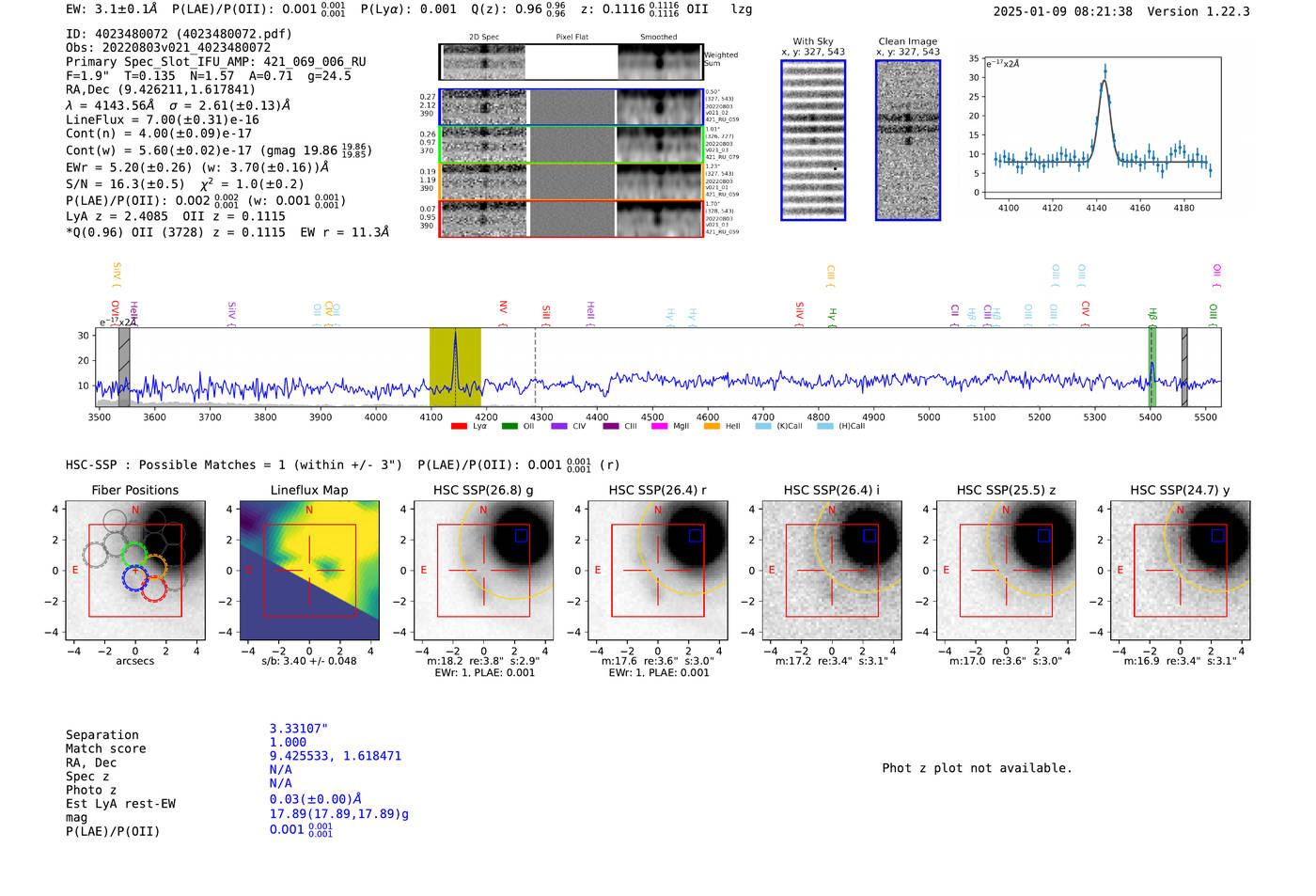This screenshot has width=1316, height=896.
Task: Click the dashed vertical line near 4300
Action: (x=536, y=367)
